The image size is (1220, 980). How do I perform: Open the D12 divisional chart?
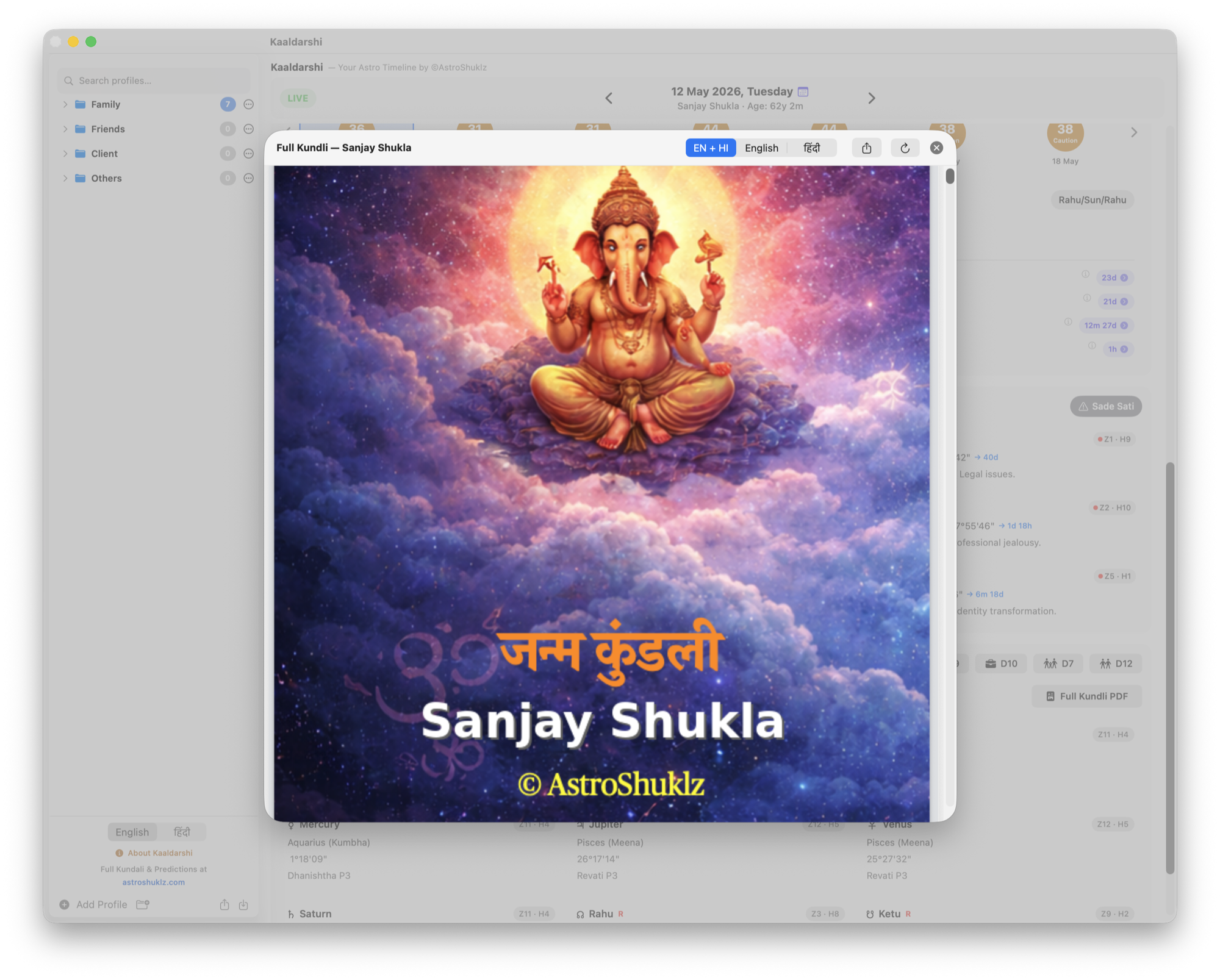[1116, 663]
